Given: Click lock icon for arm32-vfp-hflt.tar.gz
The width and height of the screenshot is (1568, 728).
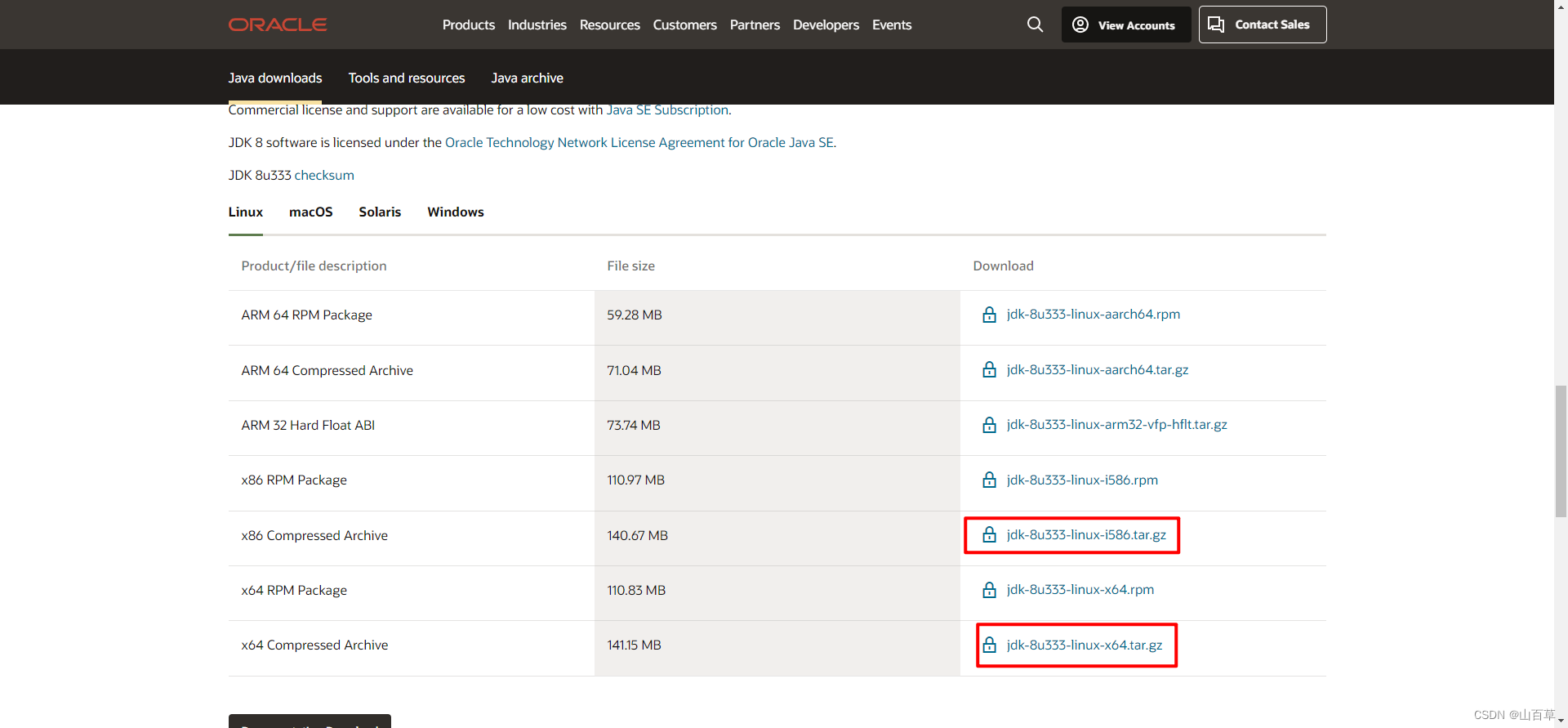Looking at the screenshot, I should [x=989, y=425].
